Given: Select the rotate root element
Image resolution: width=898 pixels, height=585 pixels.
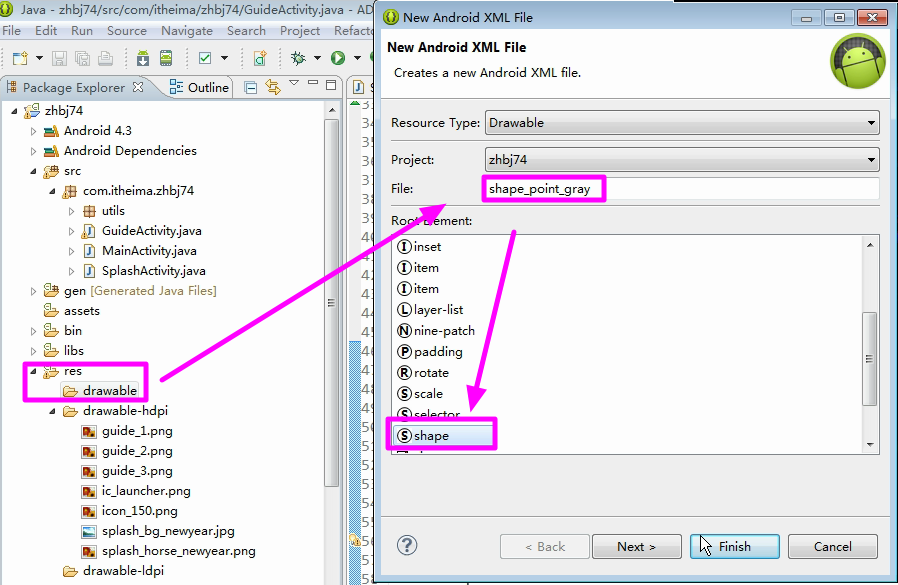Looking at the screenshot, I should [431, 373].
